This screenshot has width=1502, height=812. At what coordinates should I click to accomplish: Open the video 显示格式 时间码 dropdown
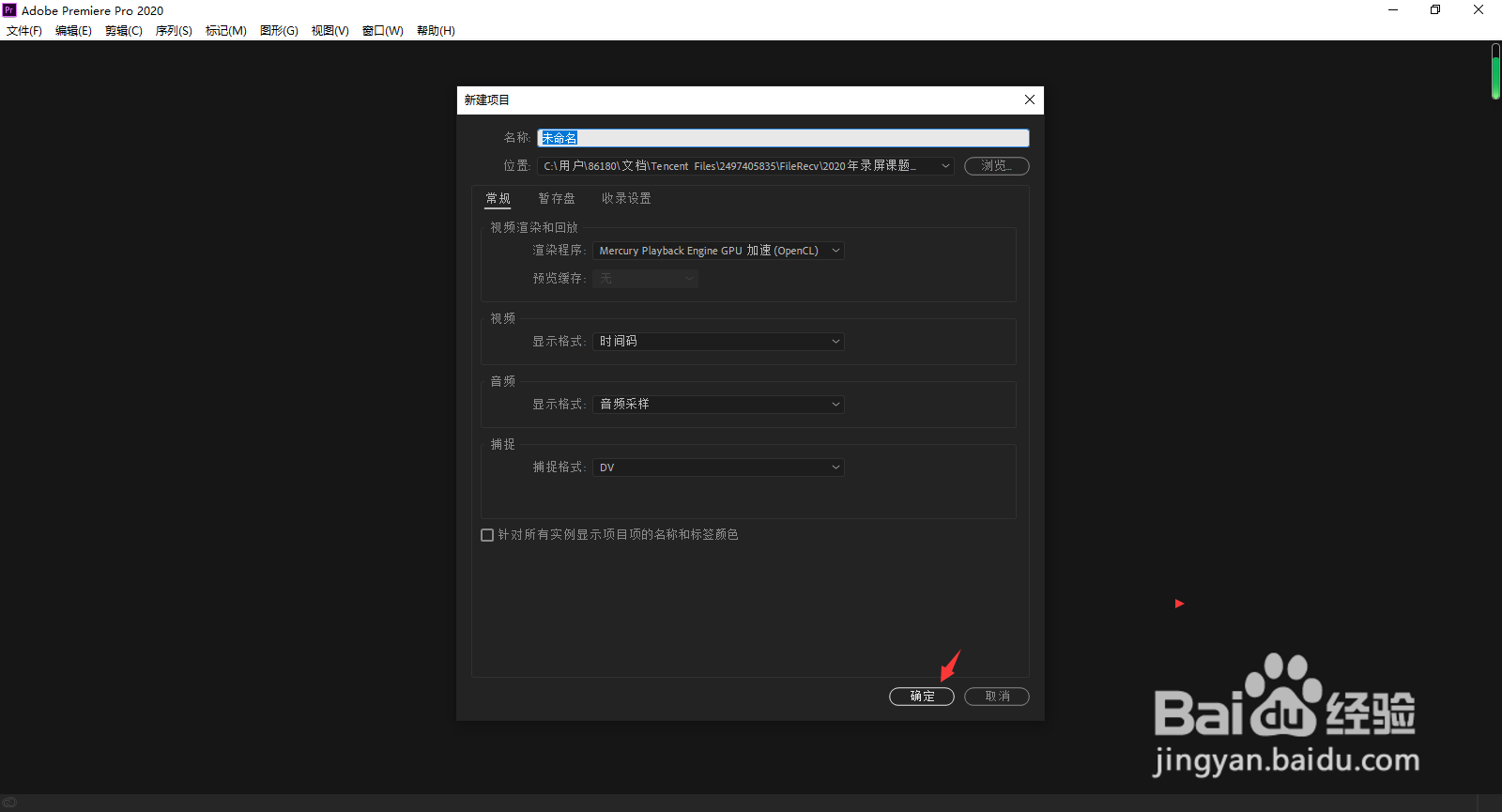click(x=718, y=342)
